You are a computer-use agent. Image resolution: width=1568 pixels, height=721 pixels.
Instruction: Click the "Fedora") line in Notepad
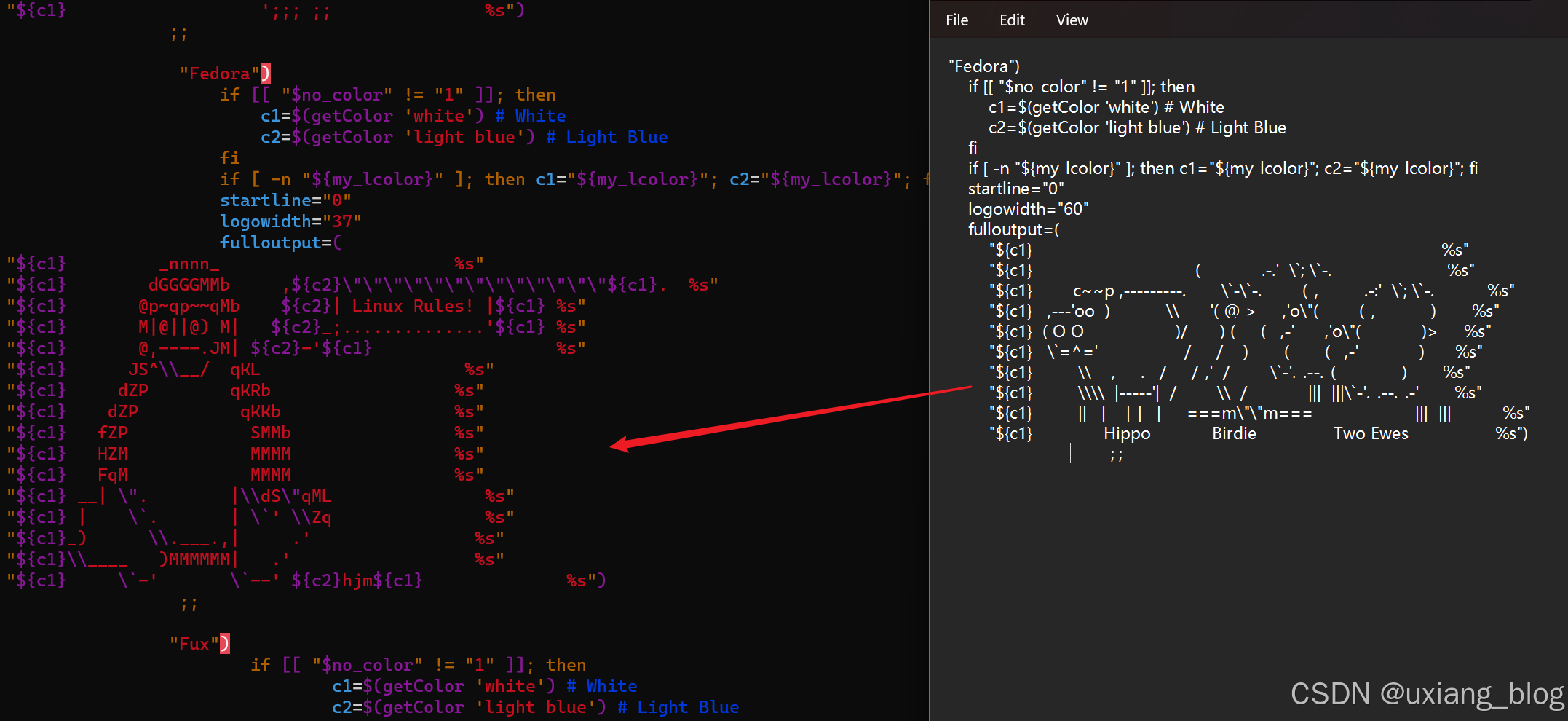(984, 66)
